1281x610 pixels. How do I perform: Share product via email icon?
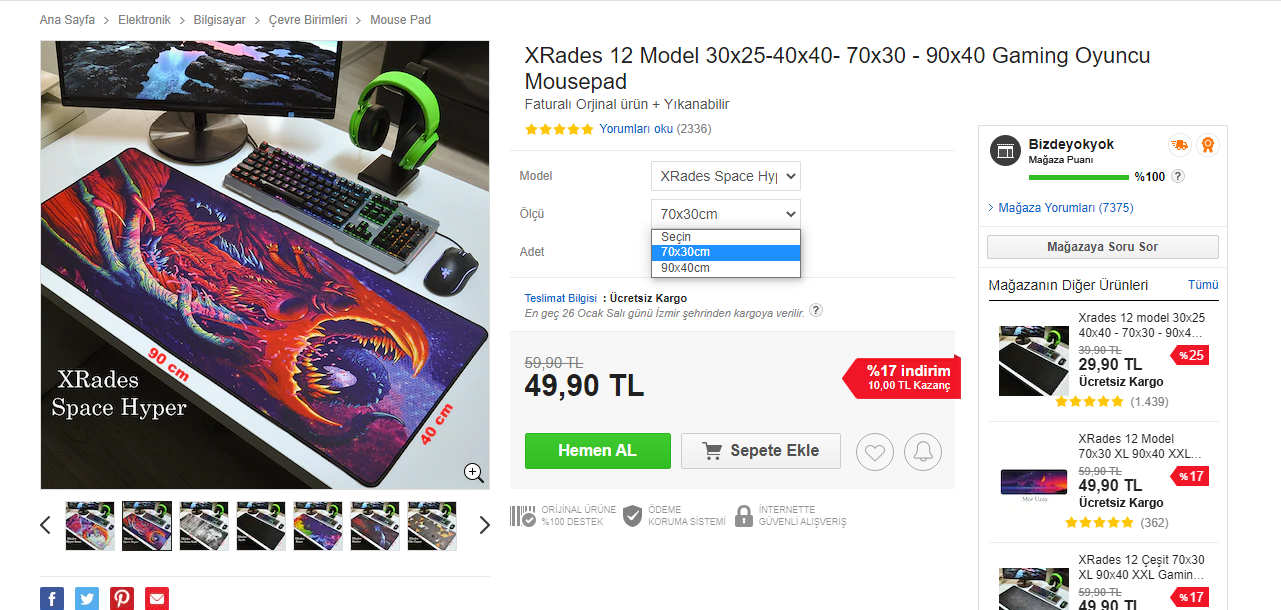[x=157, y=598]
